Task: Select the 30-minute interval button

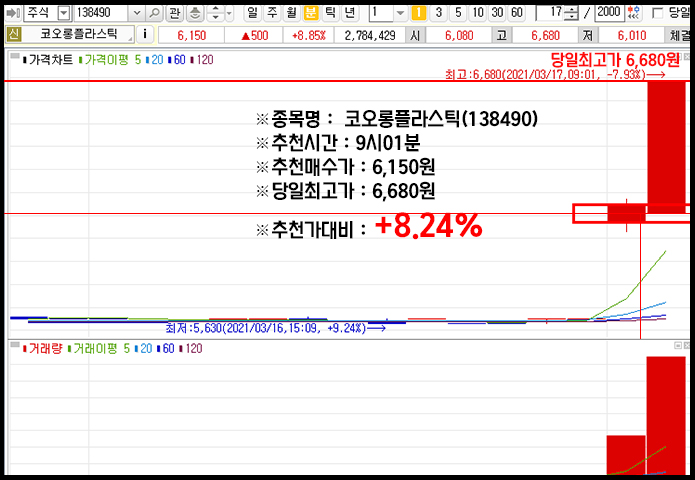Action: pyautogui.click(x=497, y=13)
